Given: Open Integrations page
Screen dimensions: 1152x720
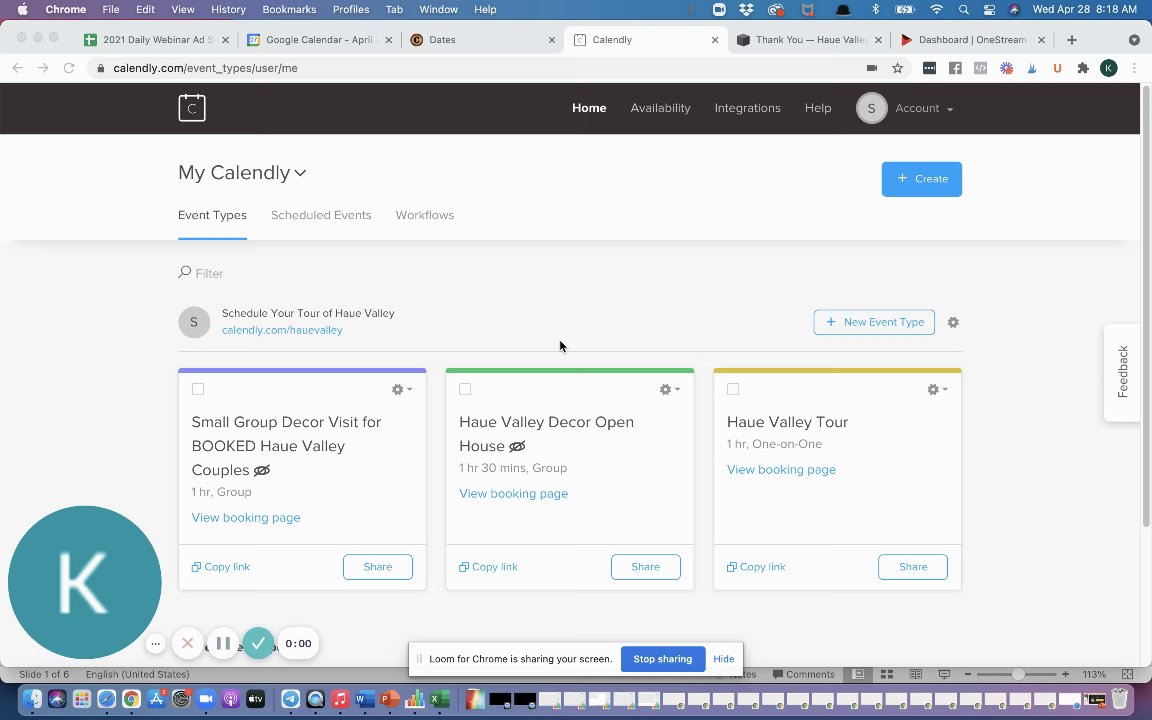Looking at the screenshot, I should coord(747,108).
